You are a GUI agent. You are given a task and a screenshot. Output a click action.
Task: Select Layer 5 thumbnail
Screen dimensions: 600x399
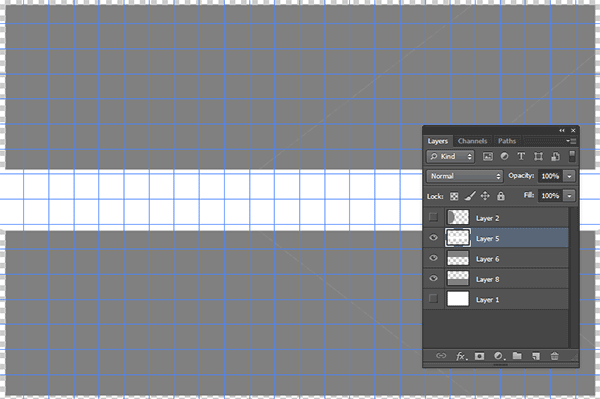tap(458, 238)
